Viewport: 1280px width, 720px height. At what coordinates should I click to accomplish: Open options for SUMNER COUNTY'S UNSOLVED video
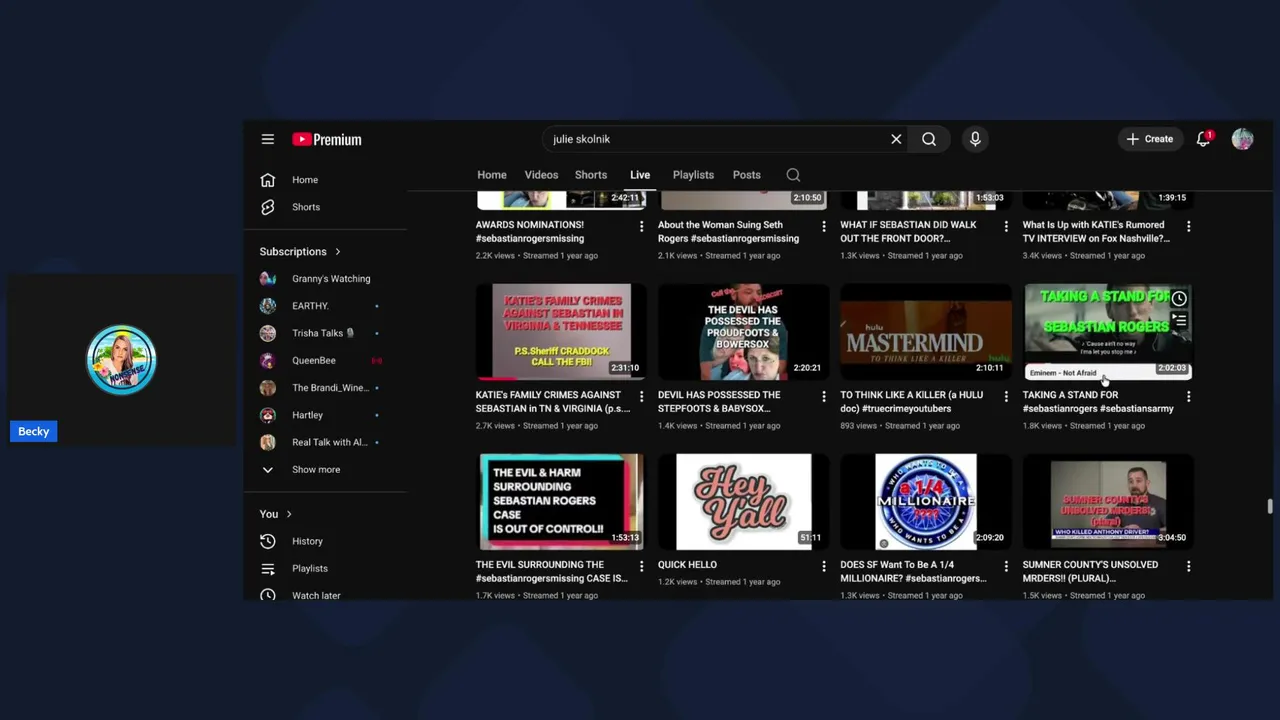(1188, 566)
